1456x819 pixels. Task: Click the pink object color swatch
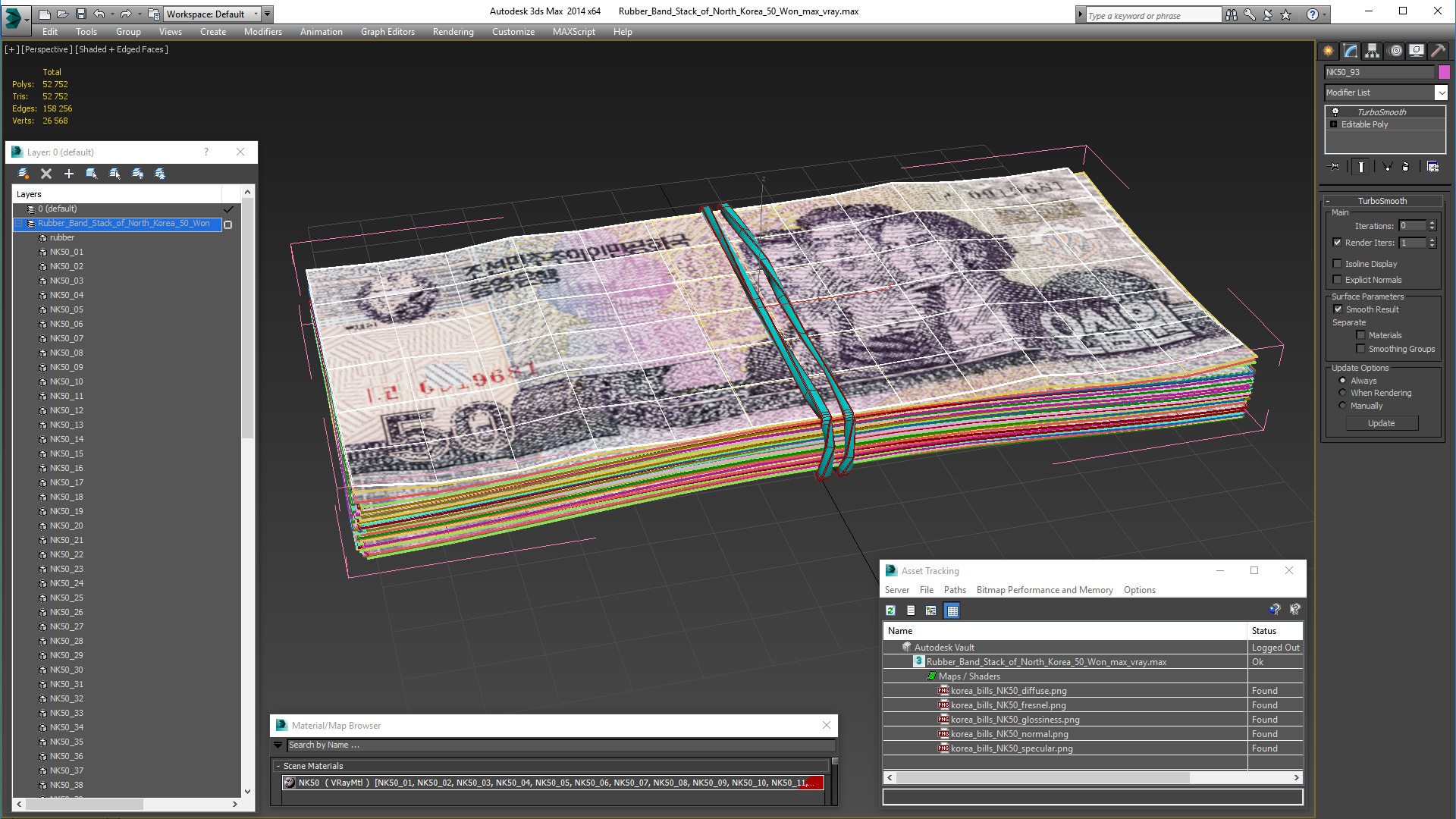pos(1444,72)
